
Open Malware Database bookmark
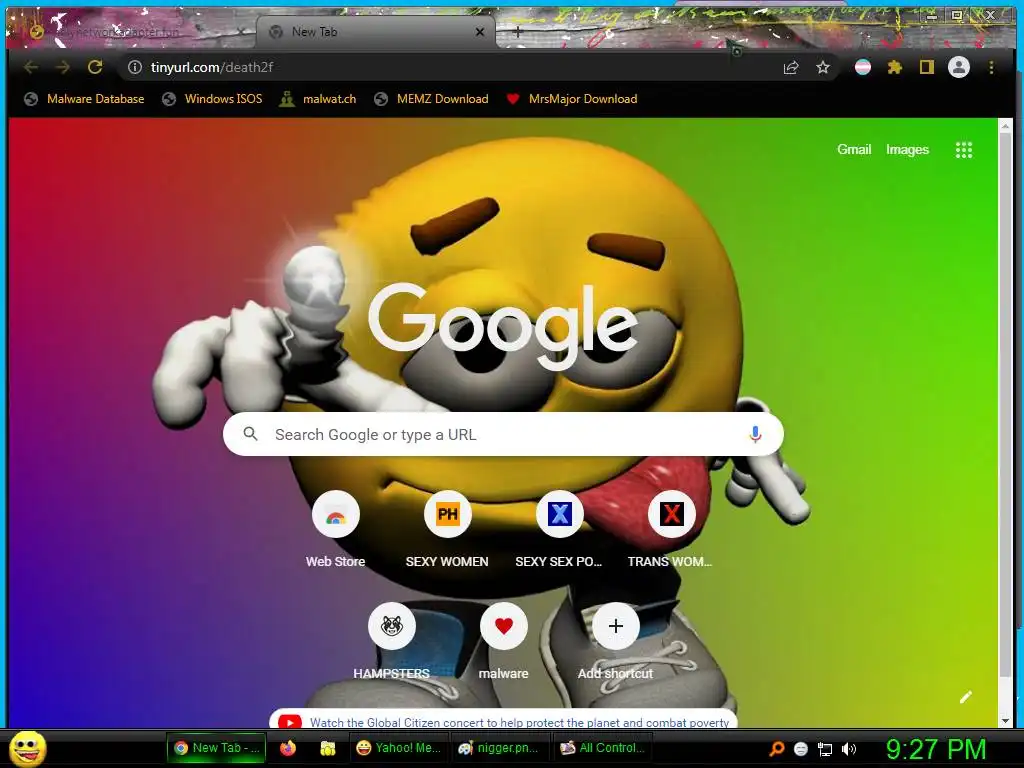[x=84, y=99]
